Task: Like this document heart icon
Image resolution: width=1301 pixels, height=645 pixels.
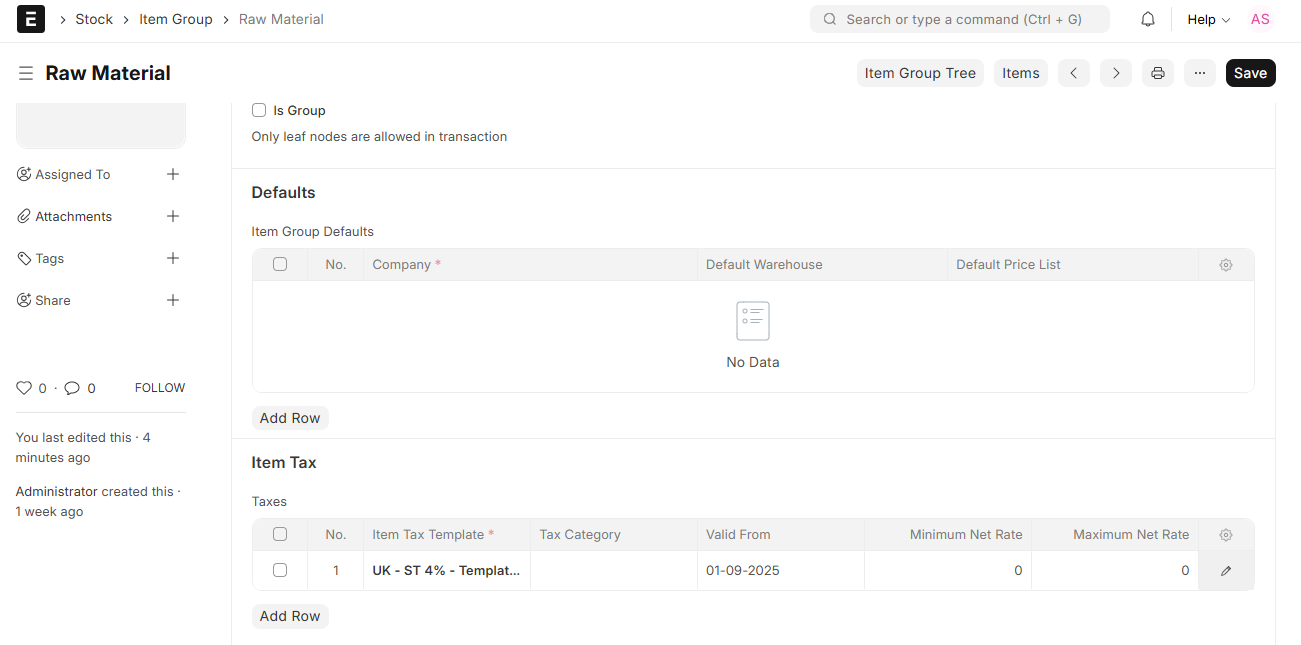Action: [x=24, y=388]
